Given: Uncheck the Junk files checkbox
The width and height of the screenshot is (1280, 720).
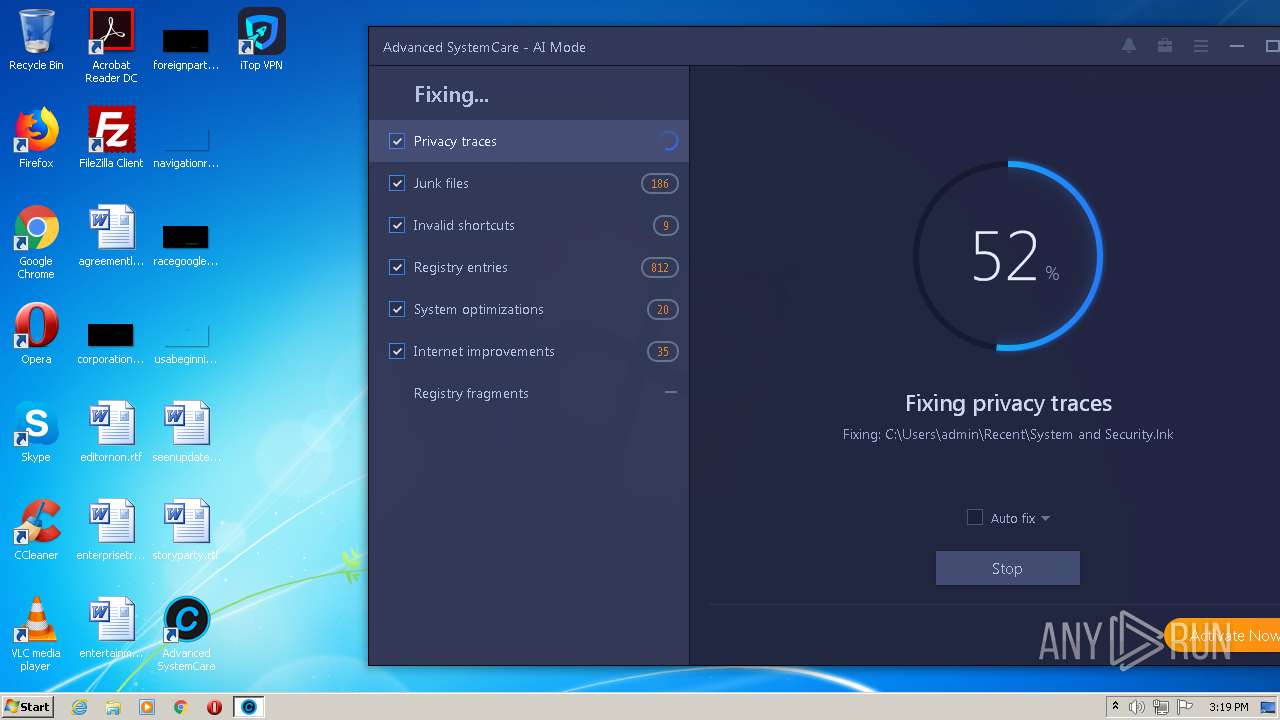Looking at the screenshot, I should (397, 183).
